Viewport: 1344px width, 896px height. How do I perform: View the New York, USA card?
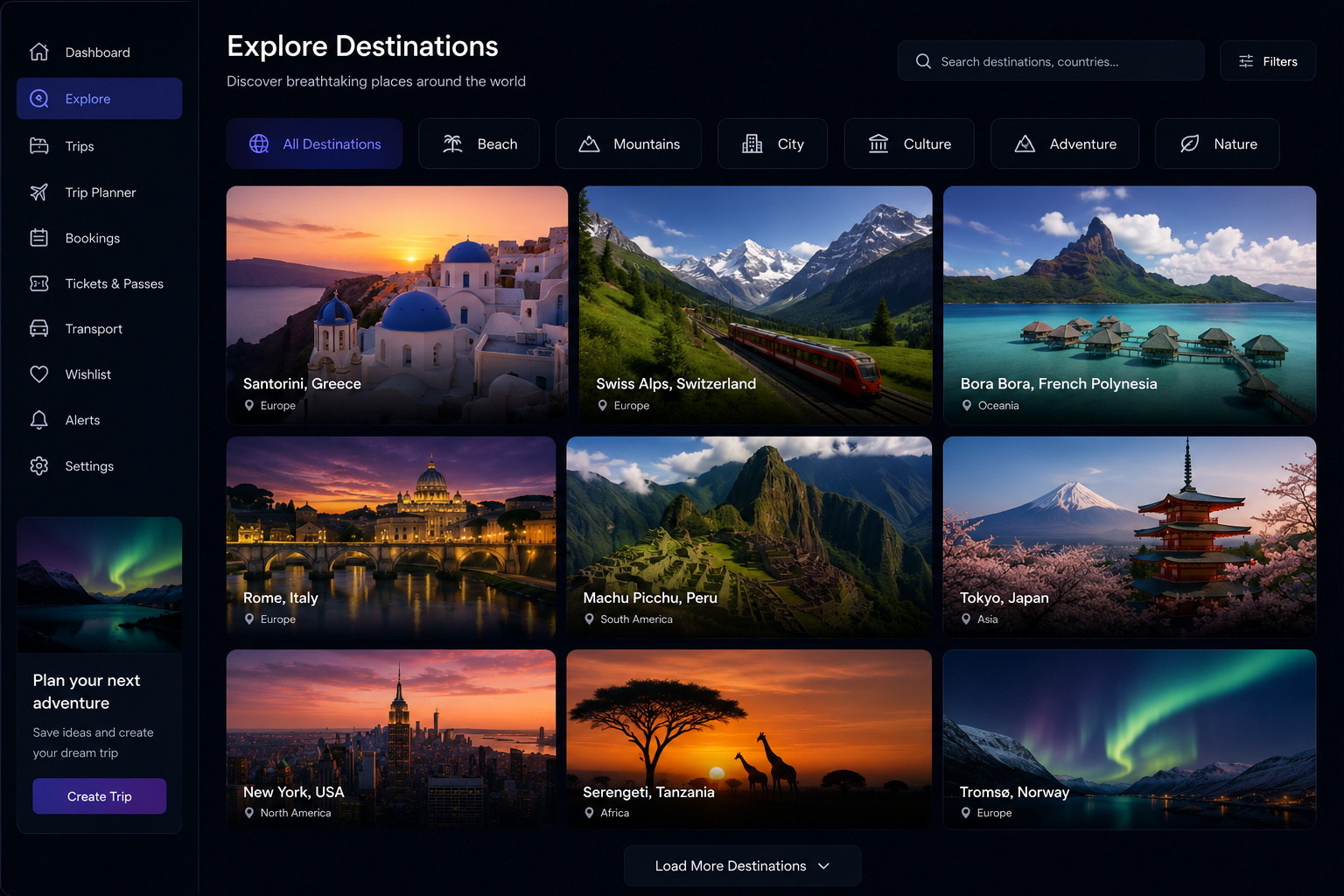(x=391, y=739)
